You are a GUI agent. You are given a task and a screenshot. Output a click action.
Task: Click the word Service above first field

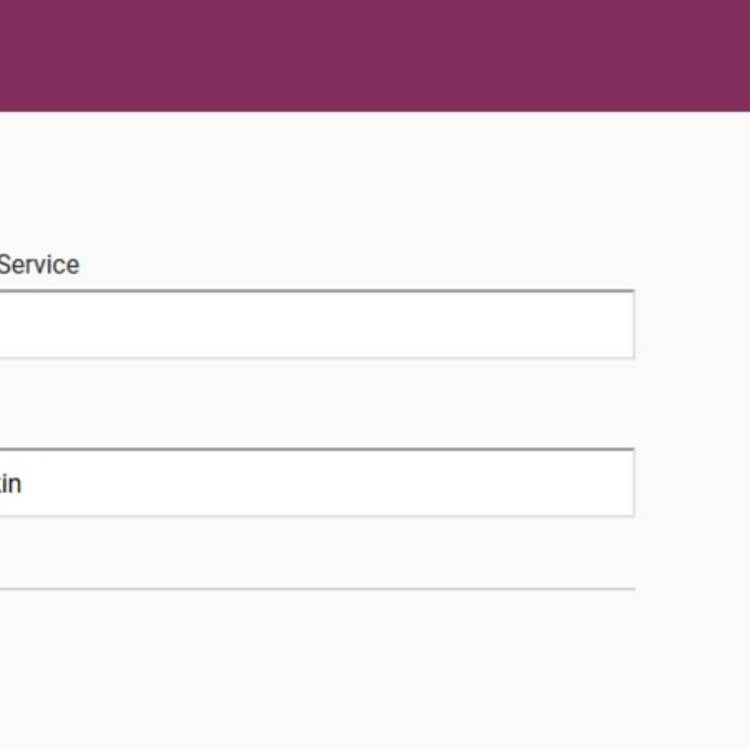pos(39,265)
